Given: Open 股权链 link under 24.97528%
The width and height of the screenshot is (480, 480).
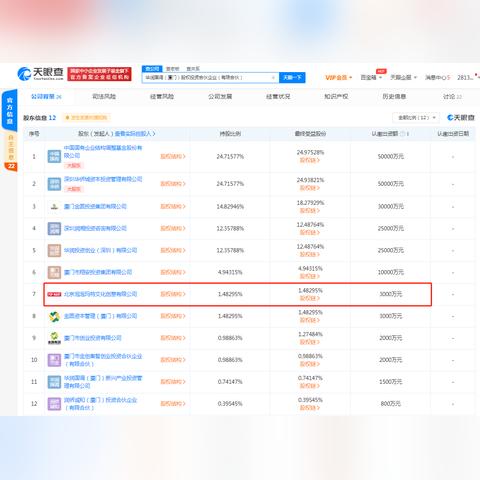Looking at the screenshot, I should 310,160.
